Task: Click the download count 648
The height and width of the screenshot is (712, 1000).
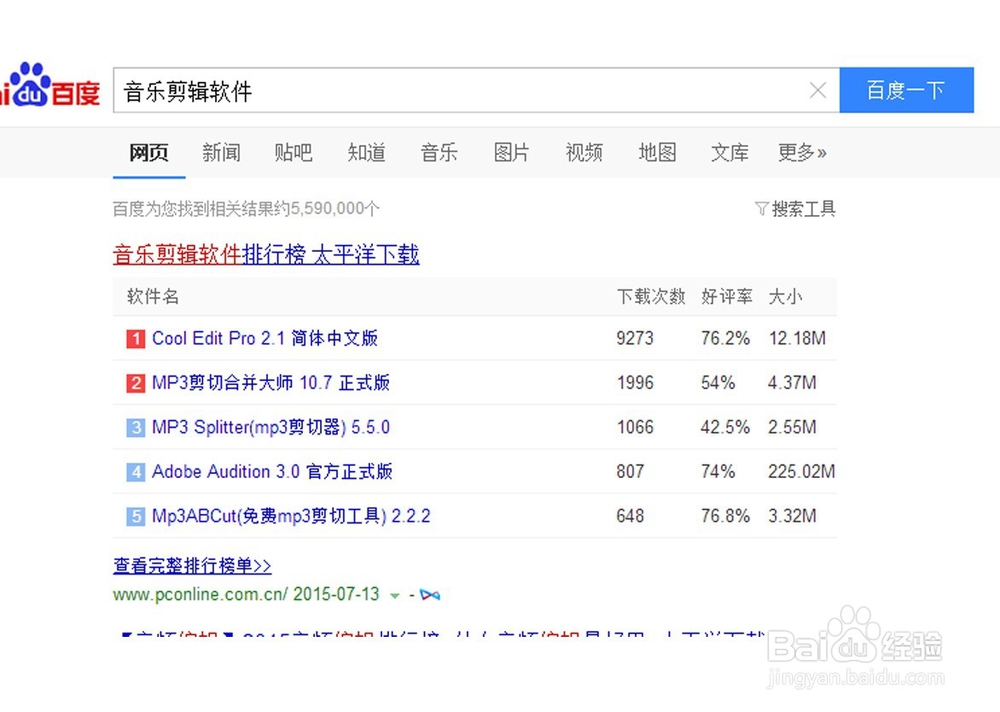Action: 630,515
